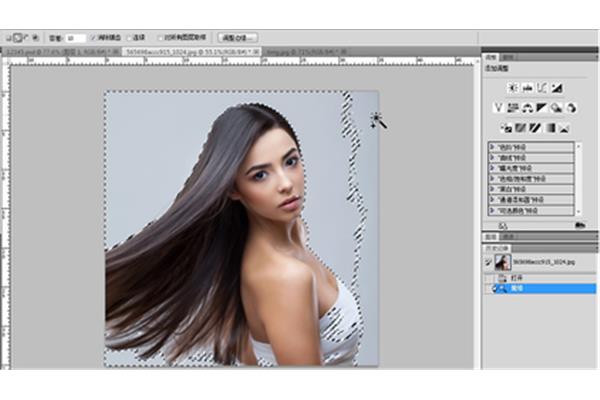Select the Exposure adjustment icon
The image size is (600, 400).
click(557, 88)
